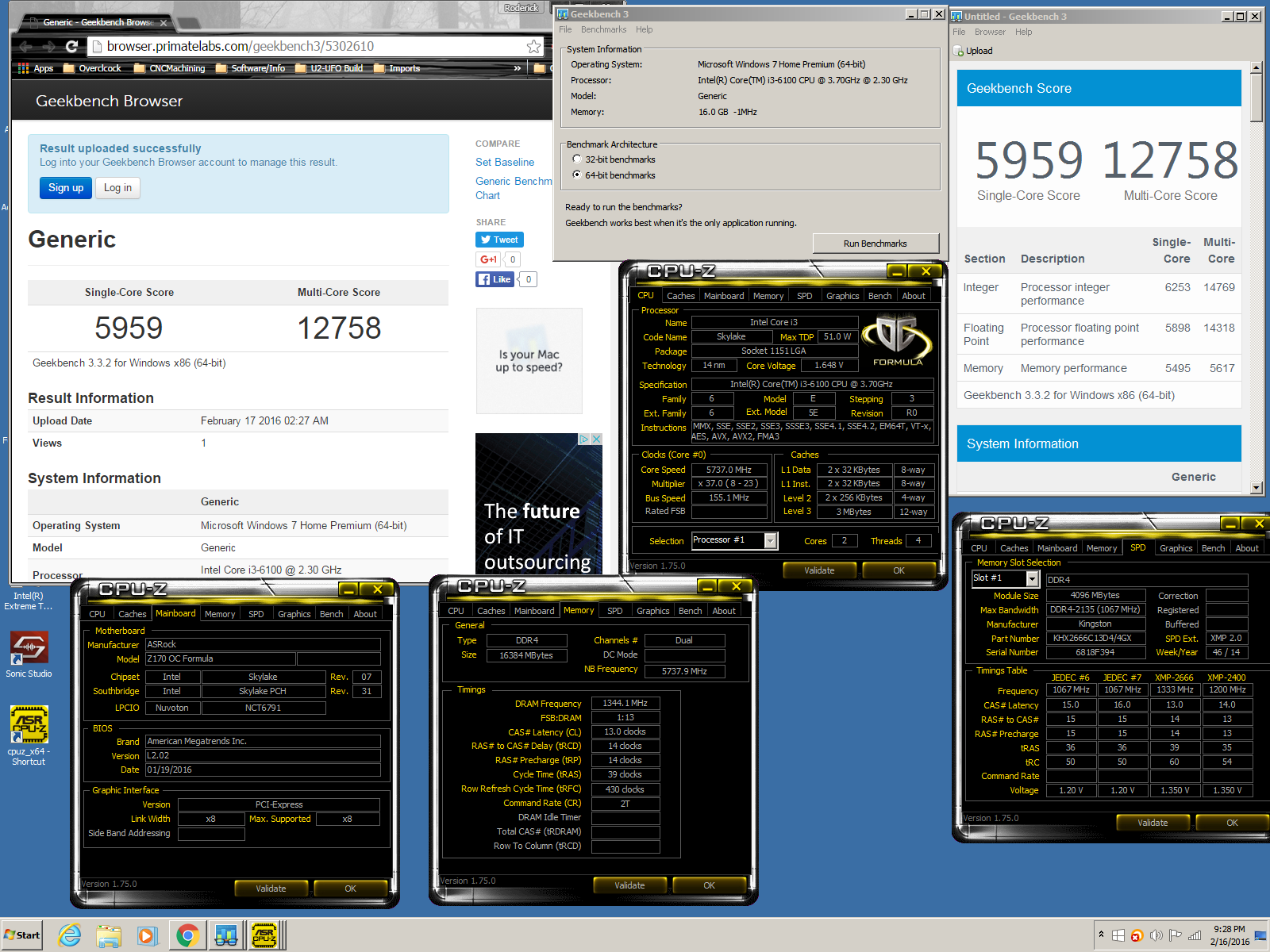Click OK in the CPU tab CPU-Z window
1270x952 pixels.
point(899,570)
